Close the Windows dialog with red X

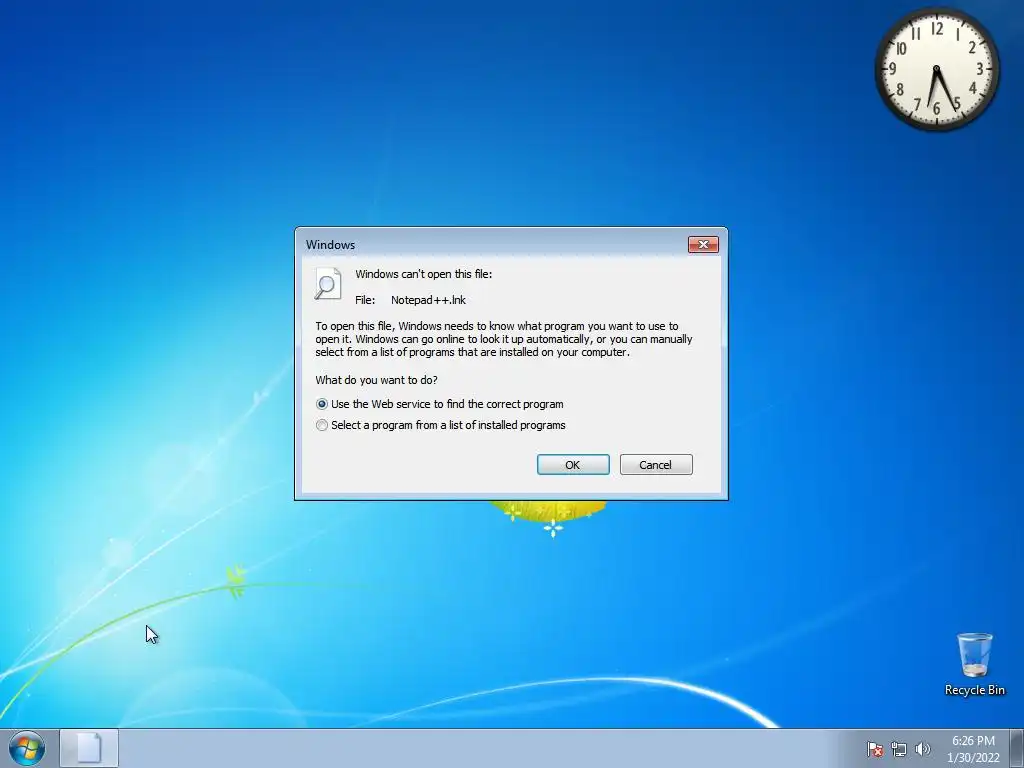pyautogui.click(x=703, y=244)
